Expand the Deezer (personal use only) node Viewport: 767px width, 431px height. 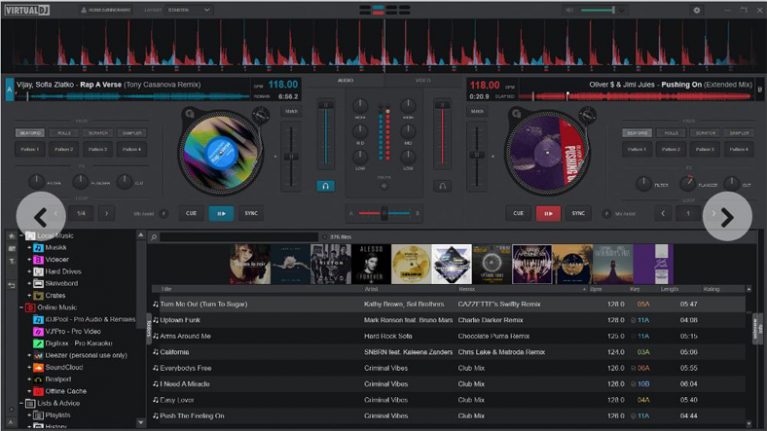[29, 355]
